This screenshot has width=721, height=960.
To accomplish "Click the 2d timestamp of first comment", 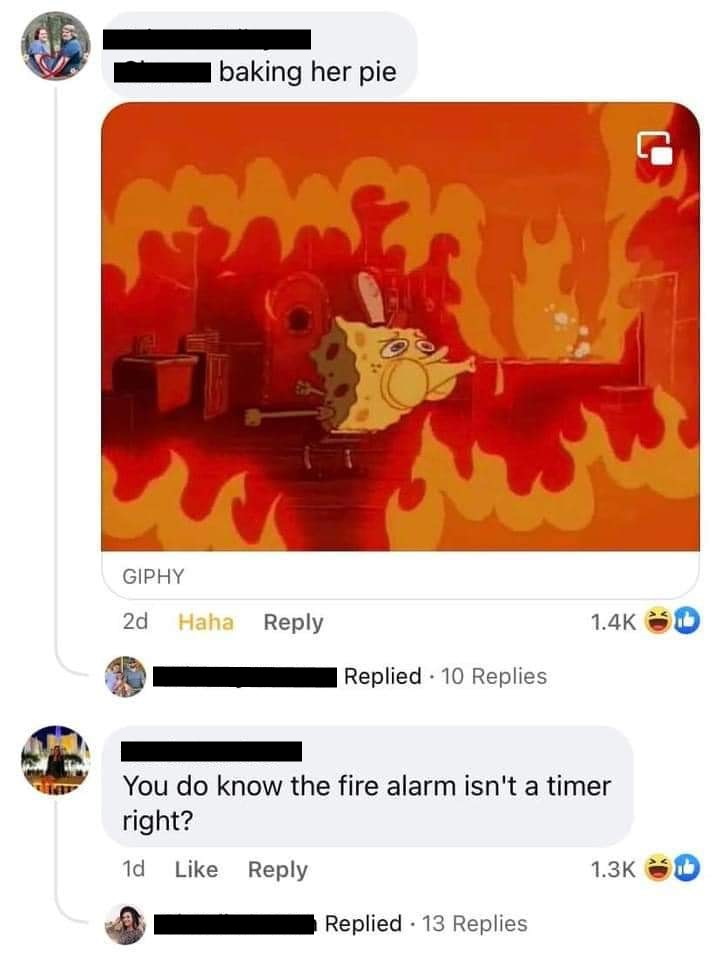I will point(135,622).
